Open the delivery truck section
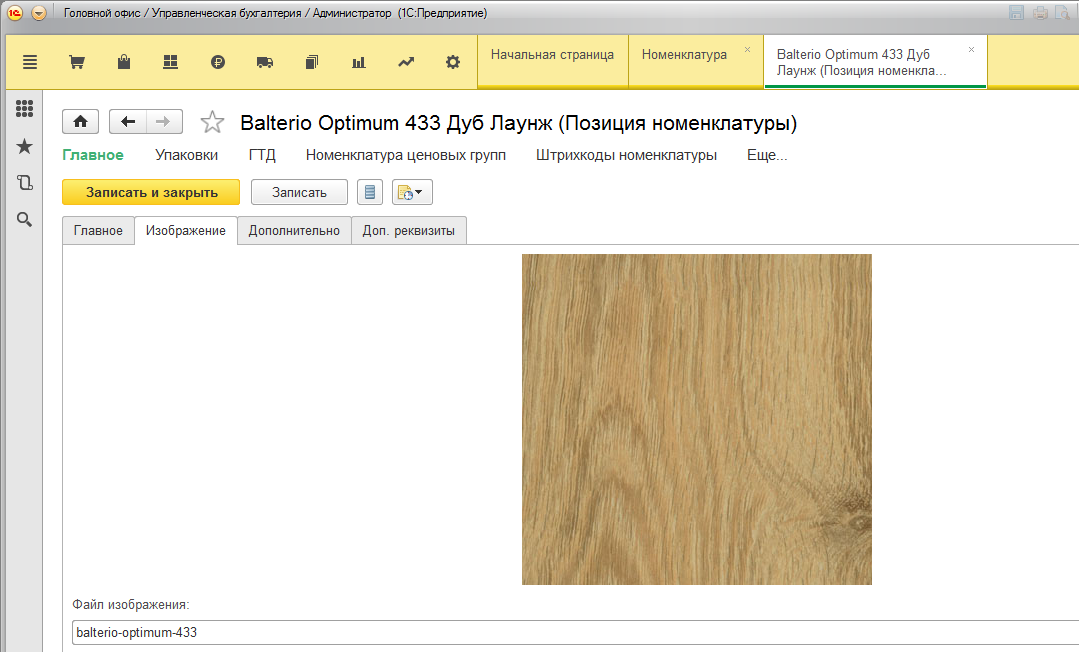Image resolution: width=1079 pixels, height=652 pixels. (x=264, y=62)
